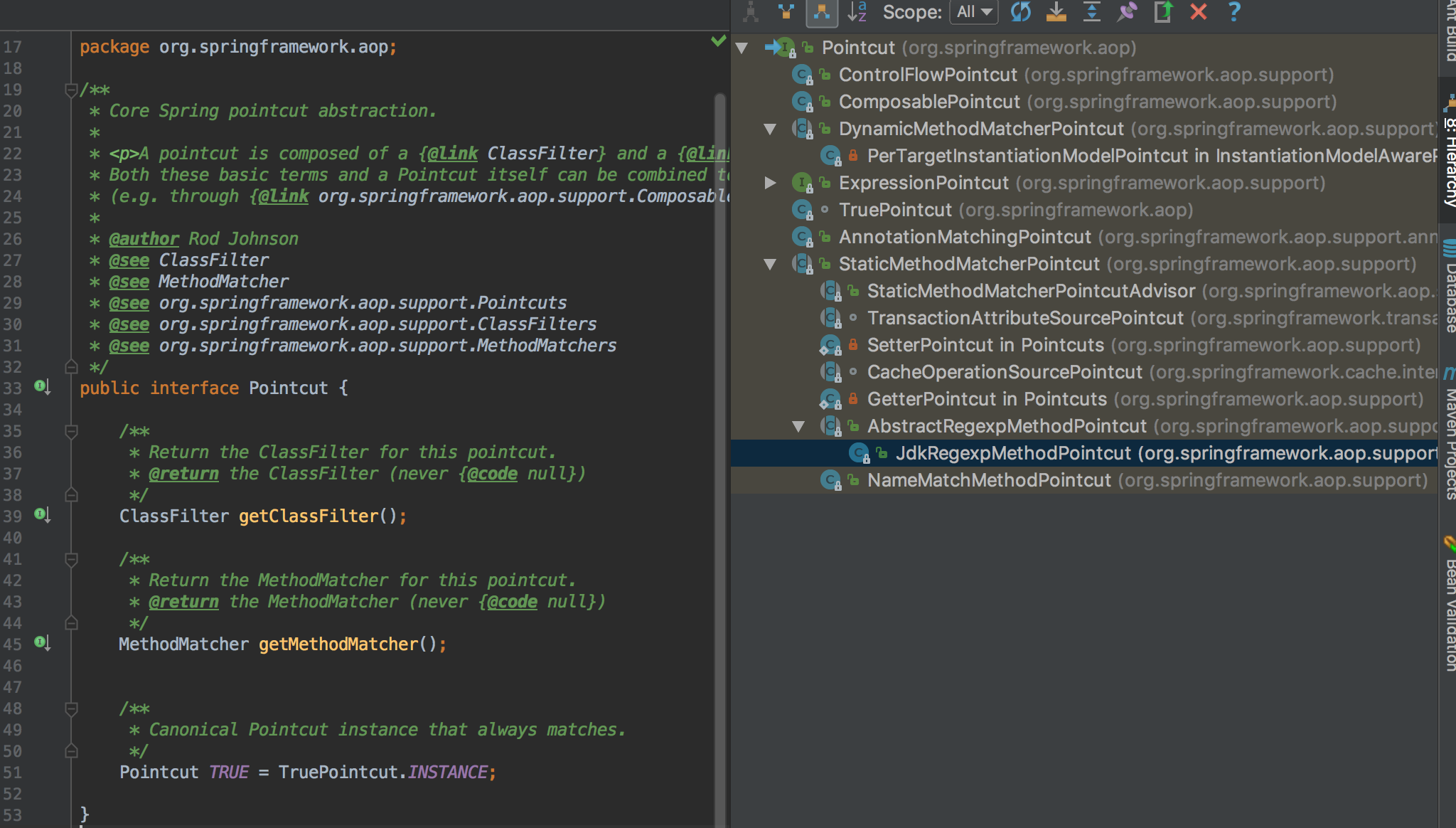
Task: Refresh the hierarchy tree
Action: [1021, 11]
